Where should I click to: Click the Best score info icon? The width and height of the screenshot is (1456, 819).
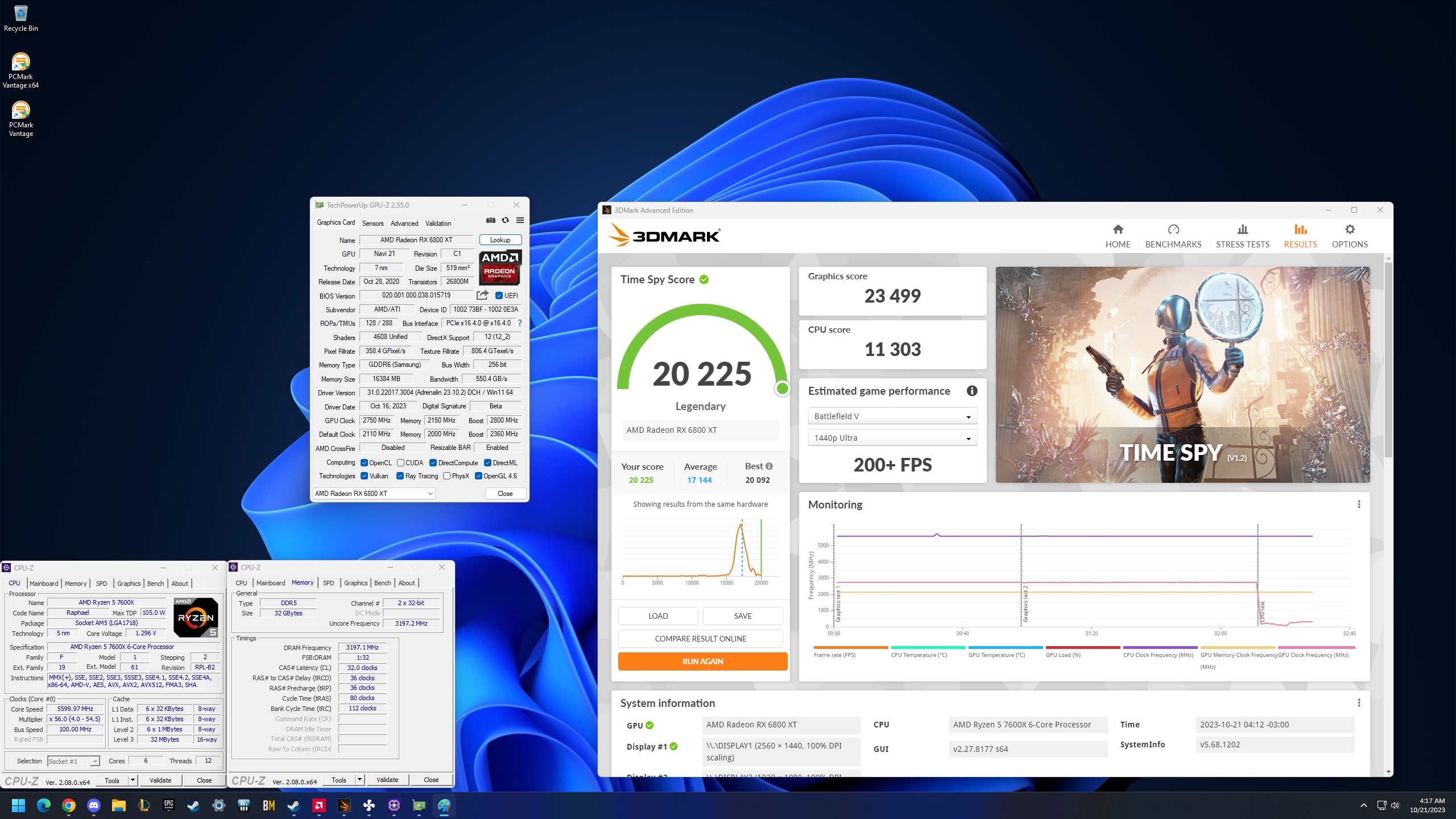769,466
